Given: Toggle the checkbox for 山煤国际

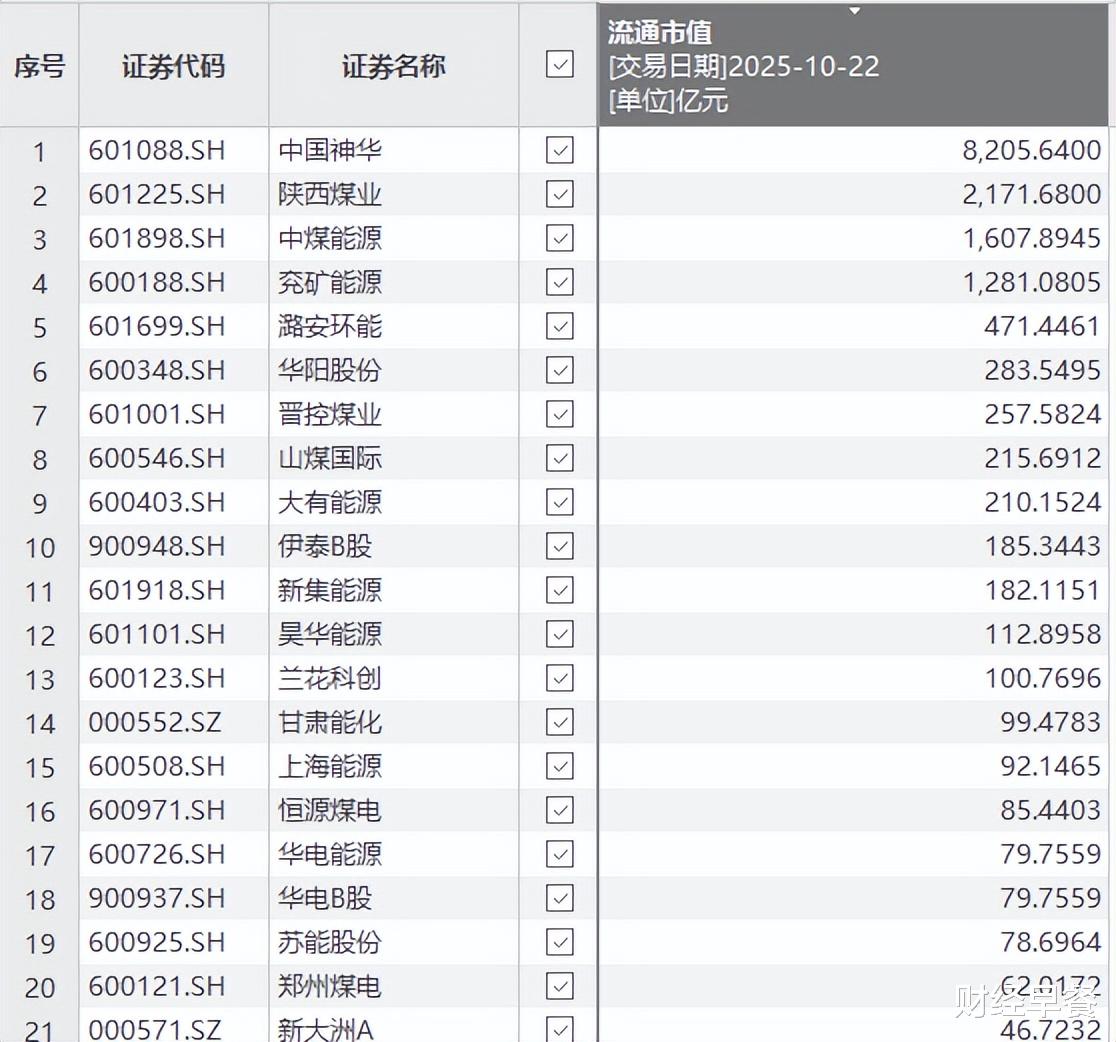Looking at the screenshot, I should click(x=559, y=458).
